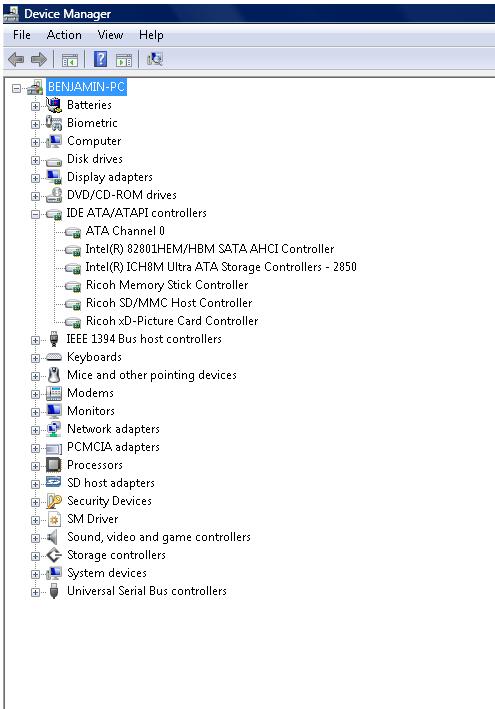Click the Disk drives category icon
The width and height of the screenshot is (495, 709).
tap(54, 161)
